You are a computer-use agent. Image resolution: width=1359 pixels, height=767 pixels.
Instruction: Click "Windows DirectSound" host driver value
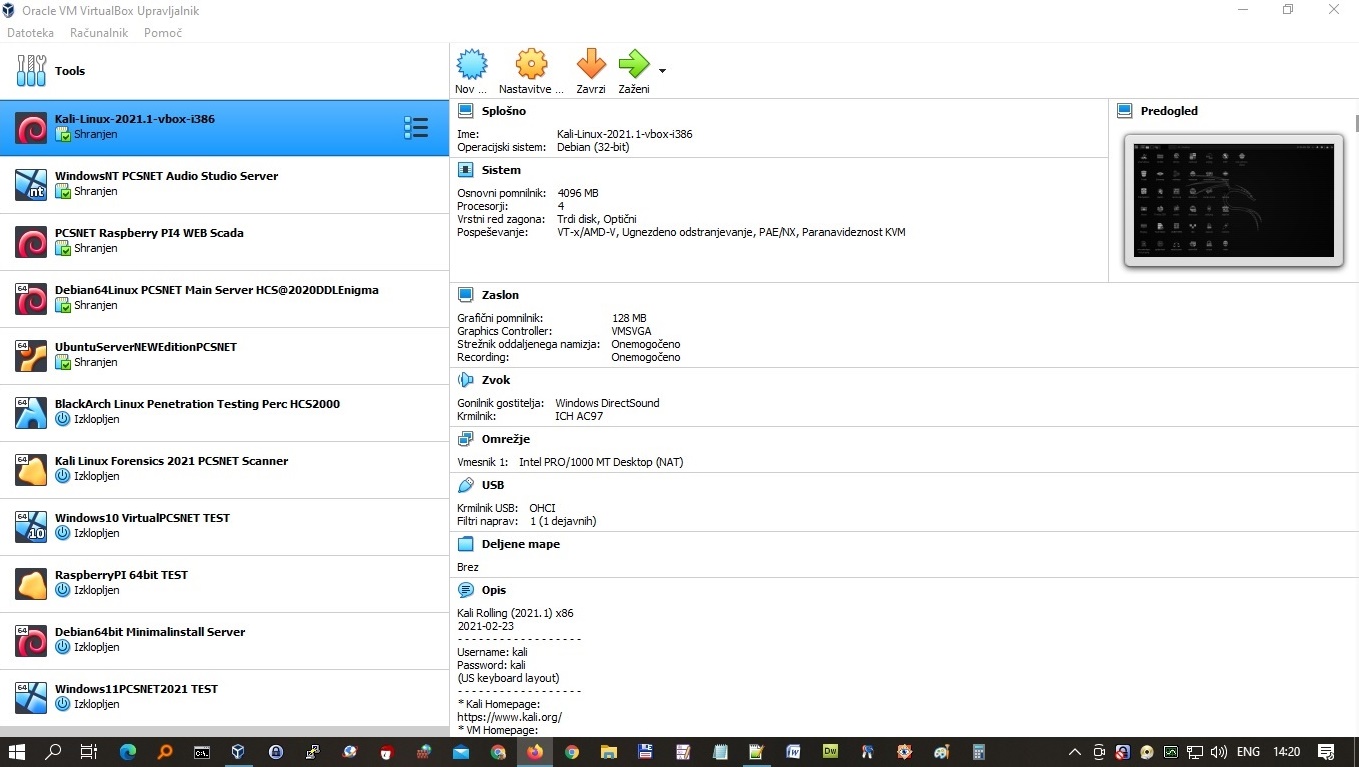(x=607, y=403)
